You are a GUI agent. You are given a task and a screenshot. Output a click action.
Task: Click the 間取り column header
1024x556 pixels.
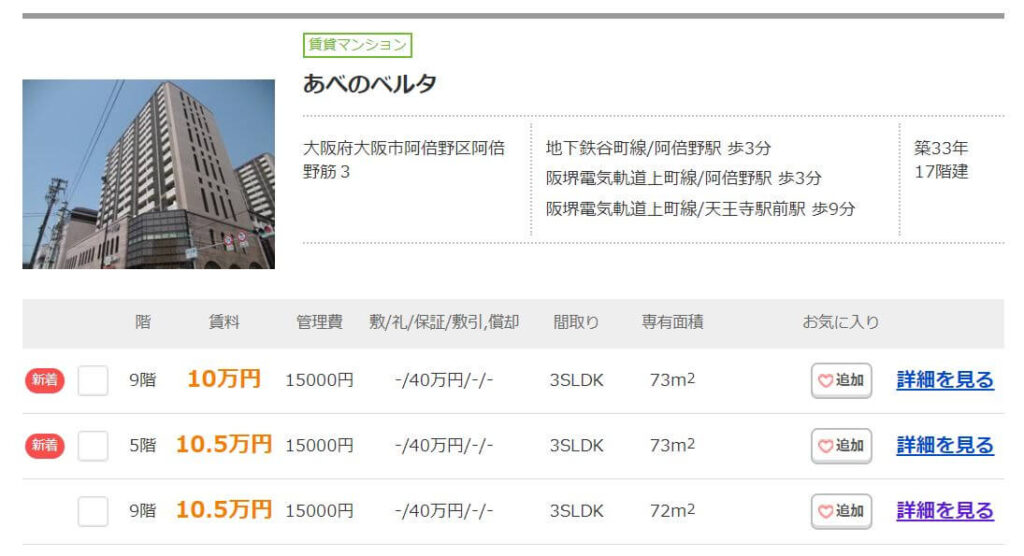pyautogui.click(x=576, y=322)
